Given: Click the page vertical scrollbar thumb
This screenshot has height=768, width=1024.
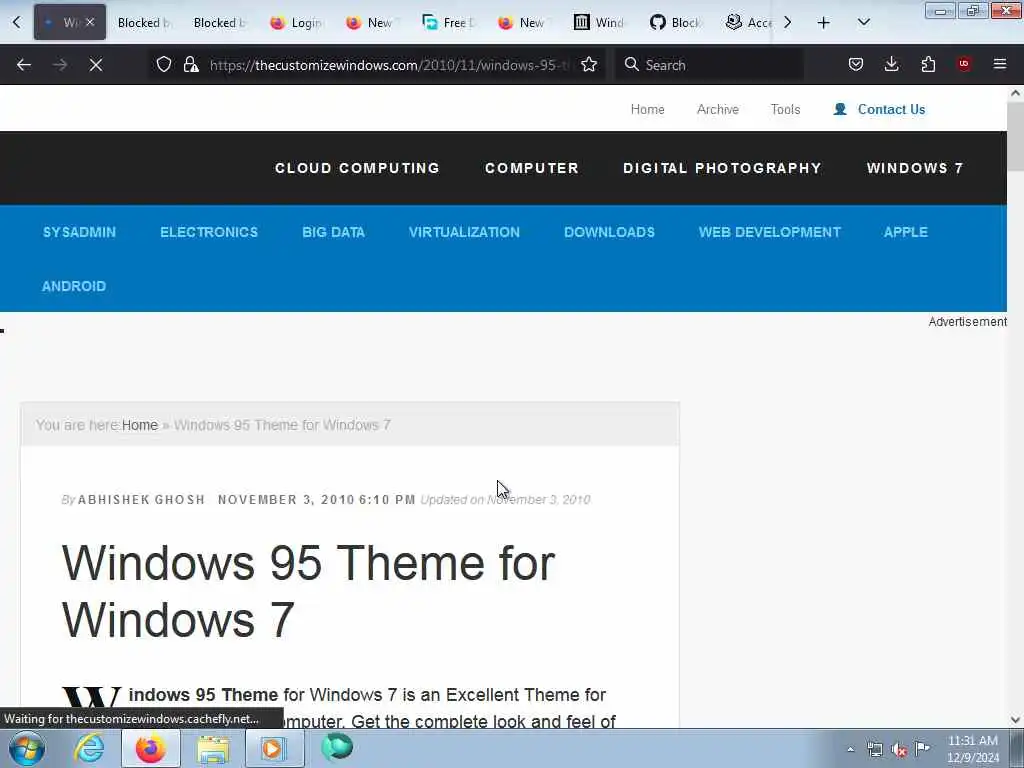Looking at the screenshot, I should 1015,136.
